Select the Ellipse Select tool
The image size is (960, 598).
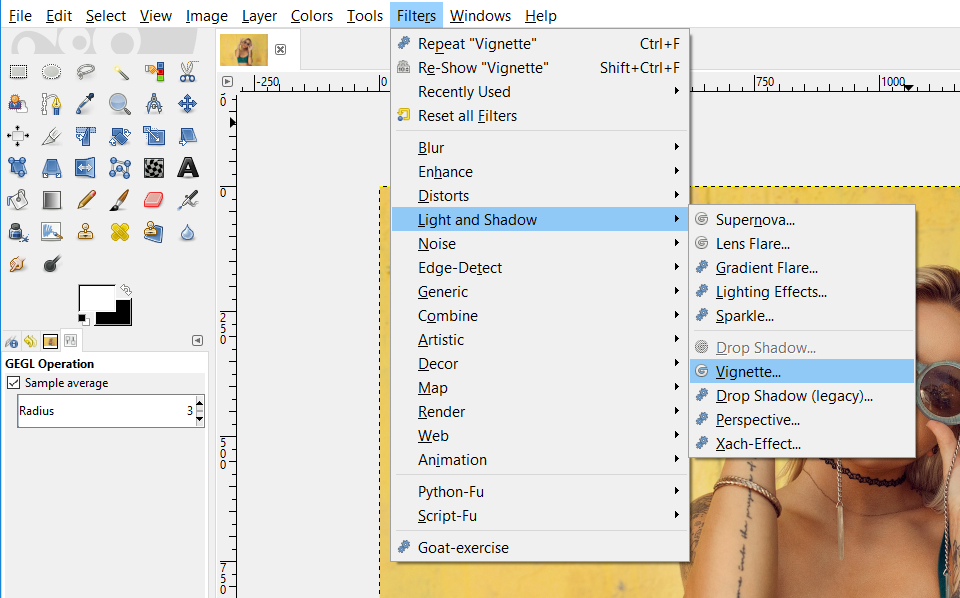(52, 70)
